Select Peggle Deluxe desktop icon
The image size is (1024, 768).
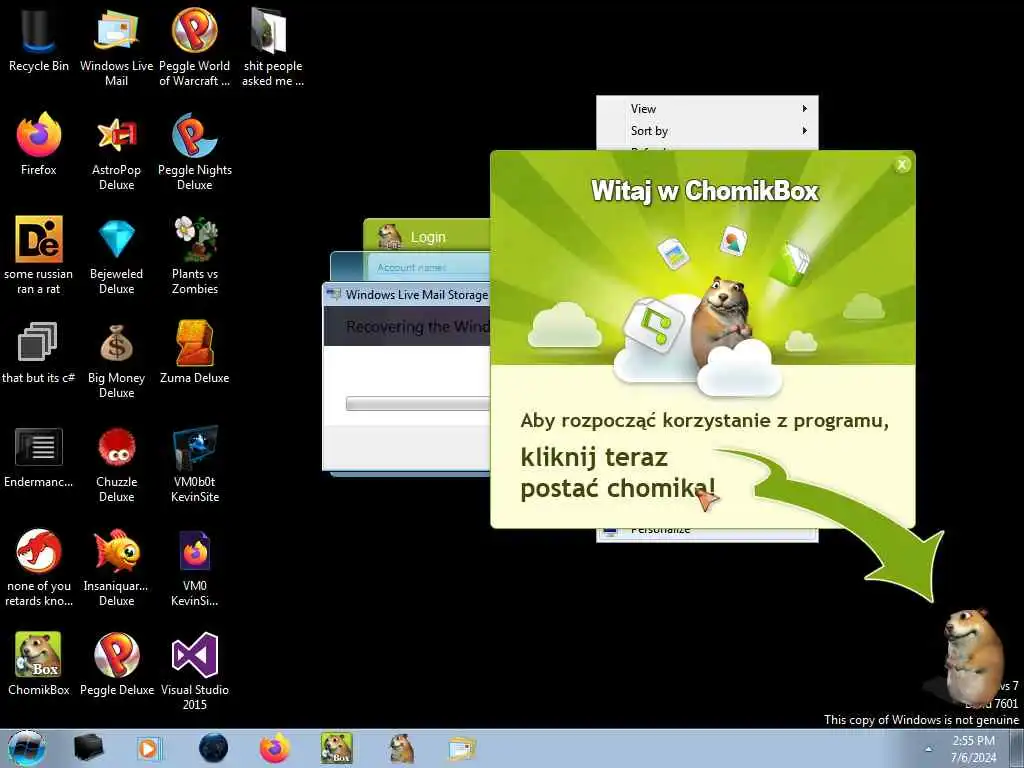point(116,664)
